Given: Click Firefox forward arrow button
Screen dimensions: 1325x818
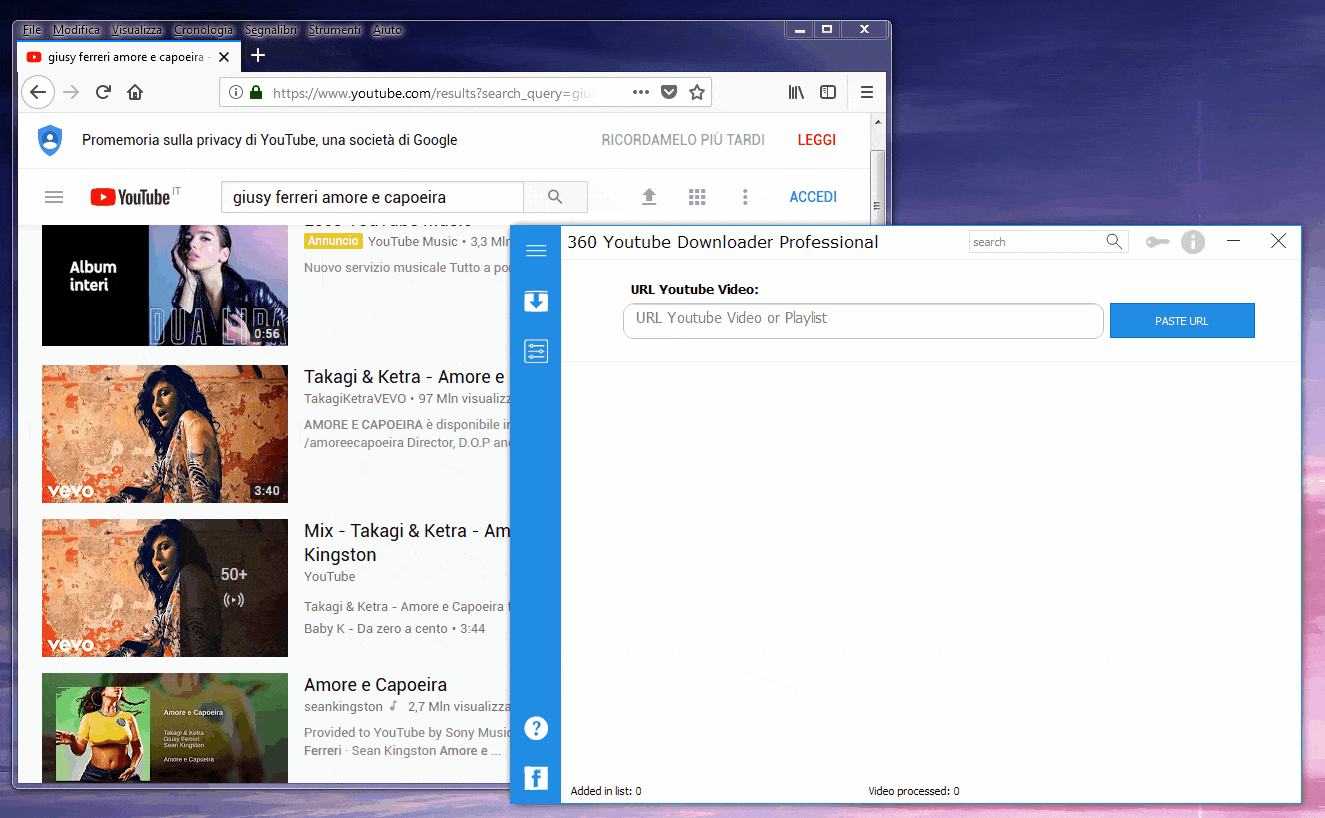Looking at the screenshot, I should pyautogui.click(x=71, y=92).
